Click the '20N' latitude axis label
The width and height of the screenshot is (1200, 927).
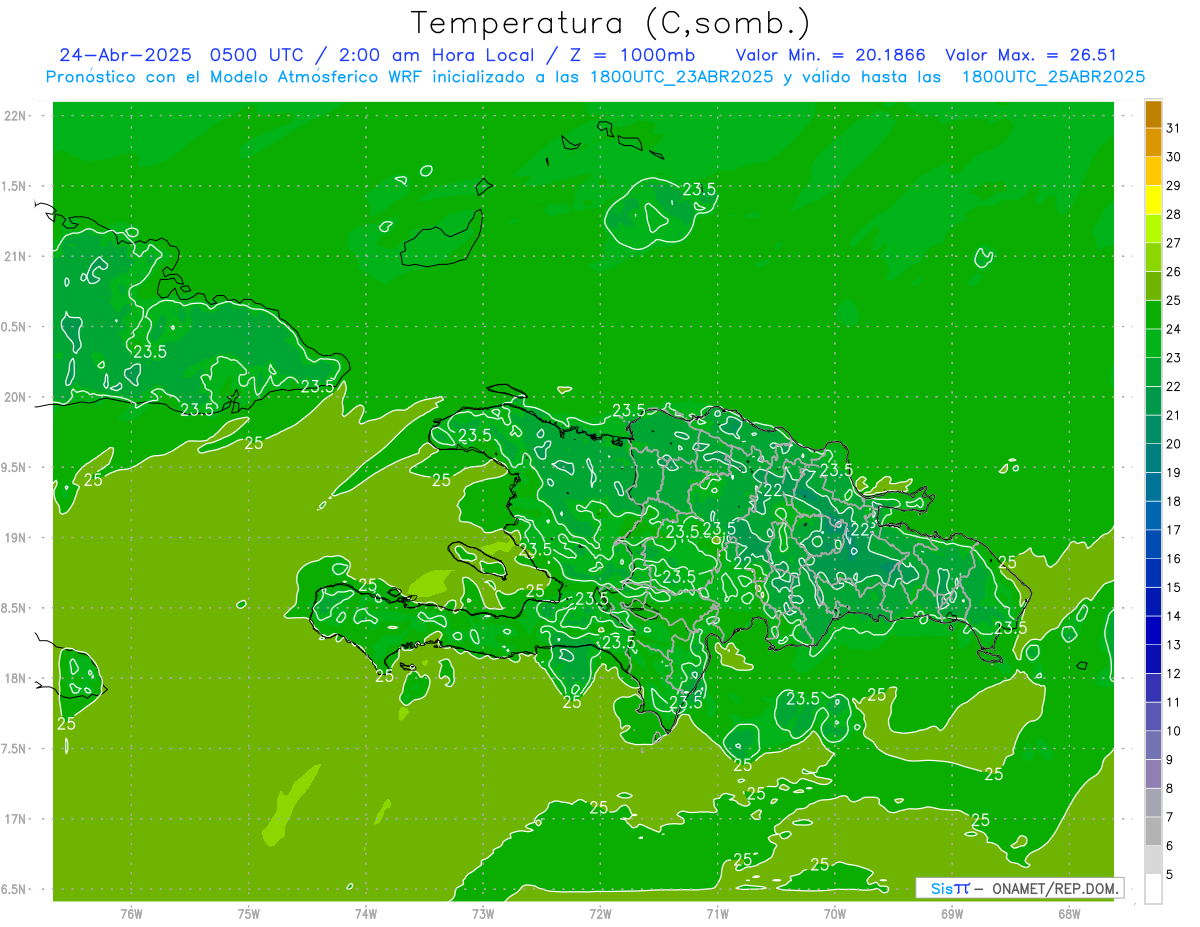click(16, 397)
